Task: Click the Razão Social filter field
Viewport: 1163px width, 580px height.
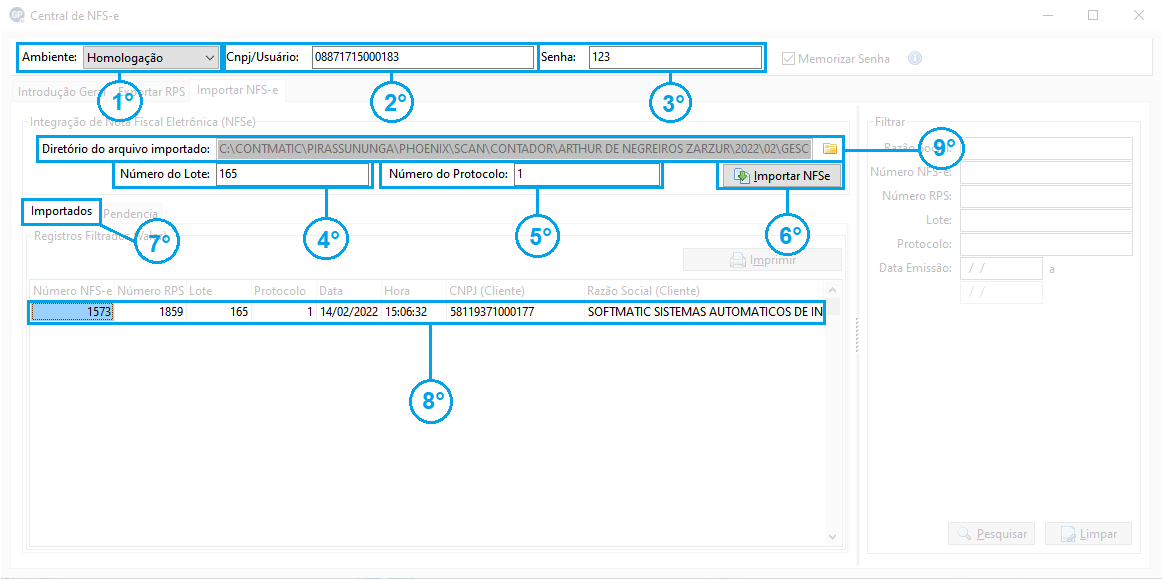Action: (1047, 148)
